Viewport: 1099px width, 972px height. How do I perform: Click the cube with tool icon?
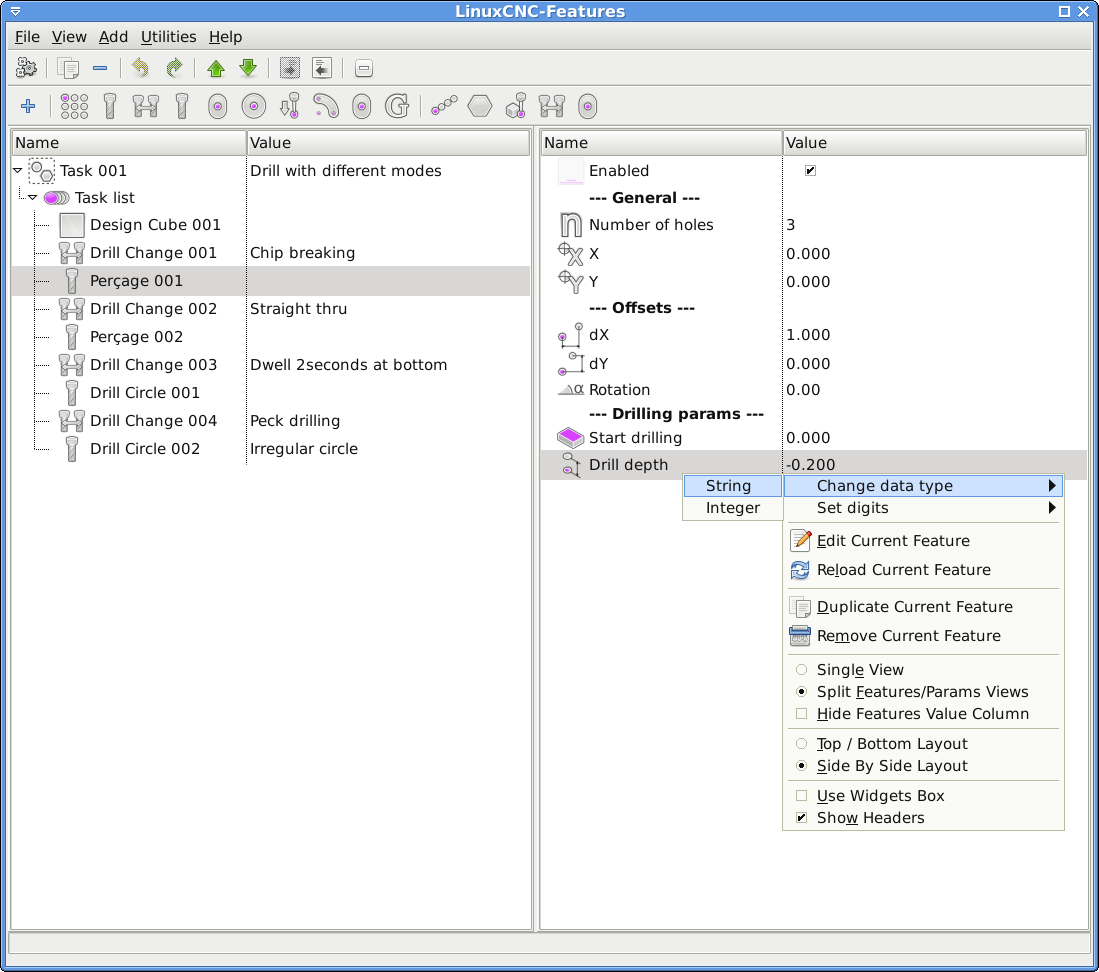(516, 107)
